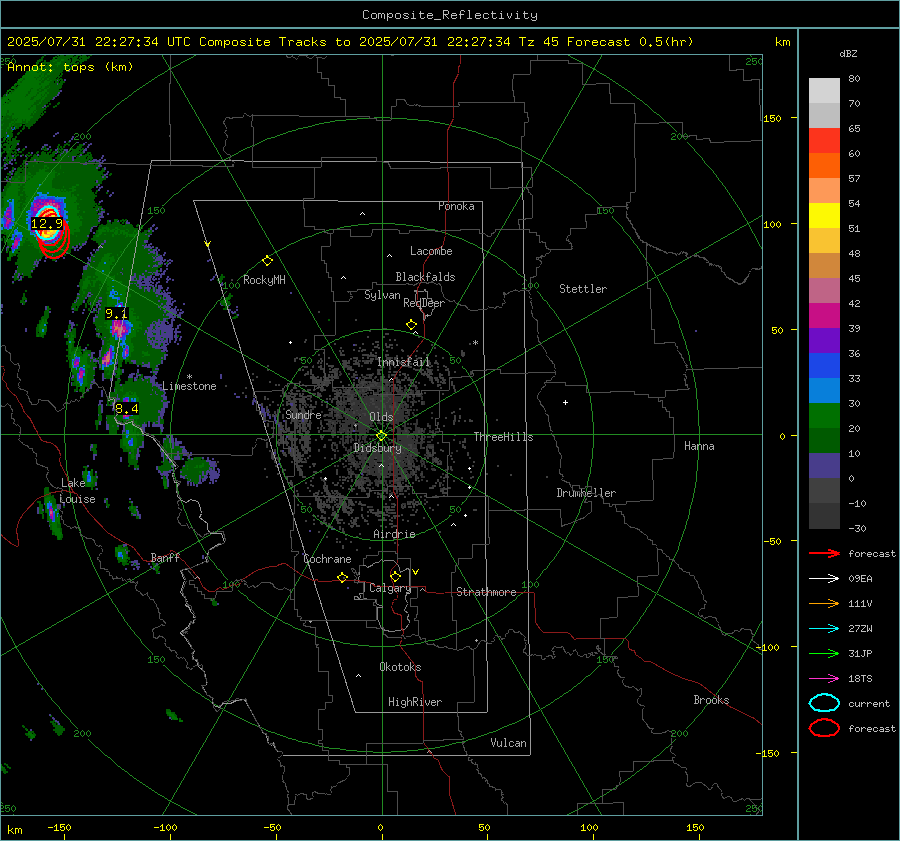The image size is (900, 841).
Task: Click the Stettler city label
Action: coord(583,289)
